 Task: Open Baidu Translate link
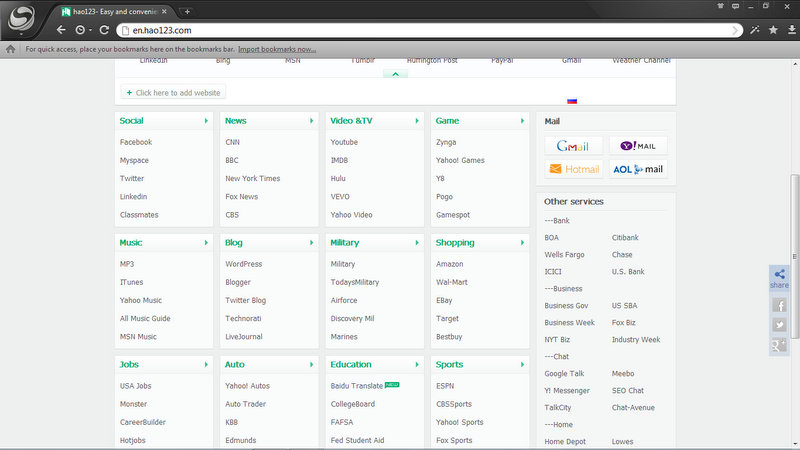click(357, 386)
